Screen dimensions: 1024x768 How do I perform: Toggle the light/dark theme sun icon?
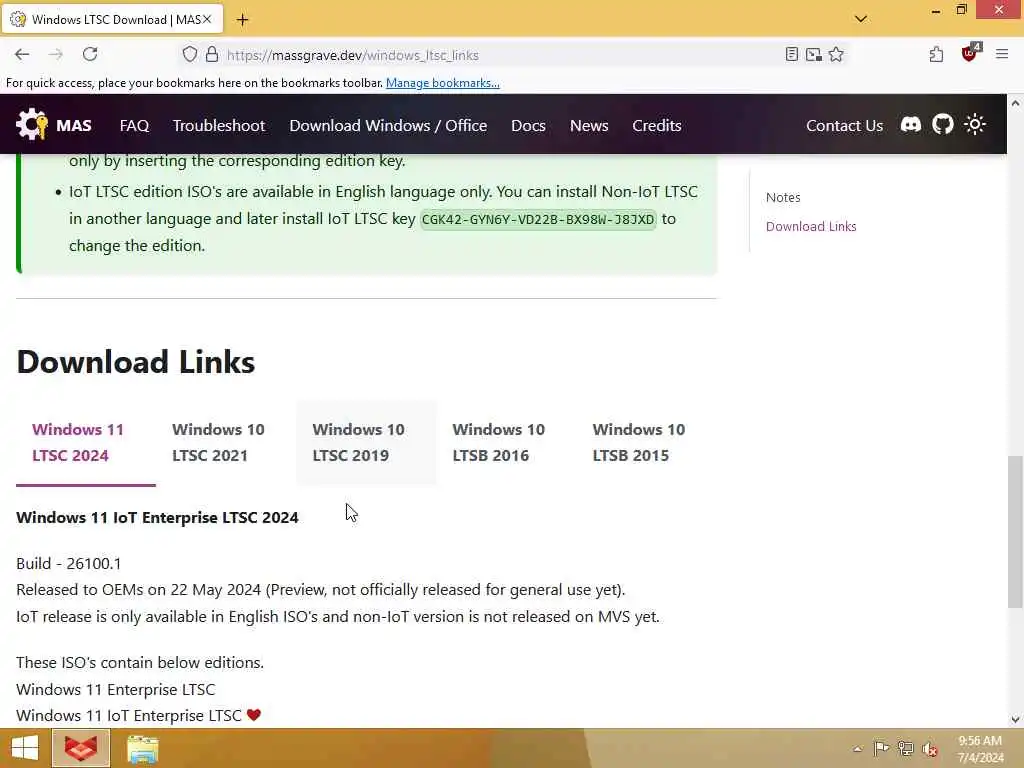point(974,125)
